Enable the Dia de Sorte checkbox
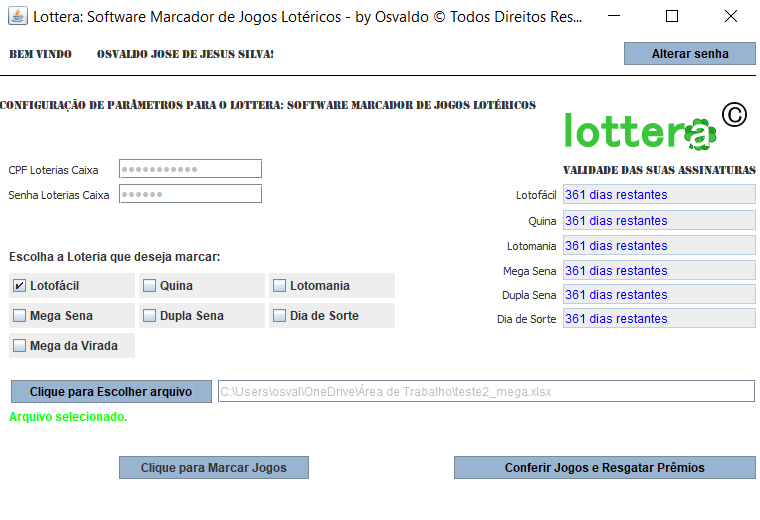760x520 pixels. click(x=279, y=316)
